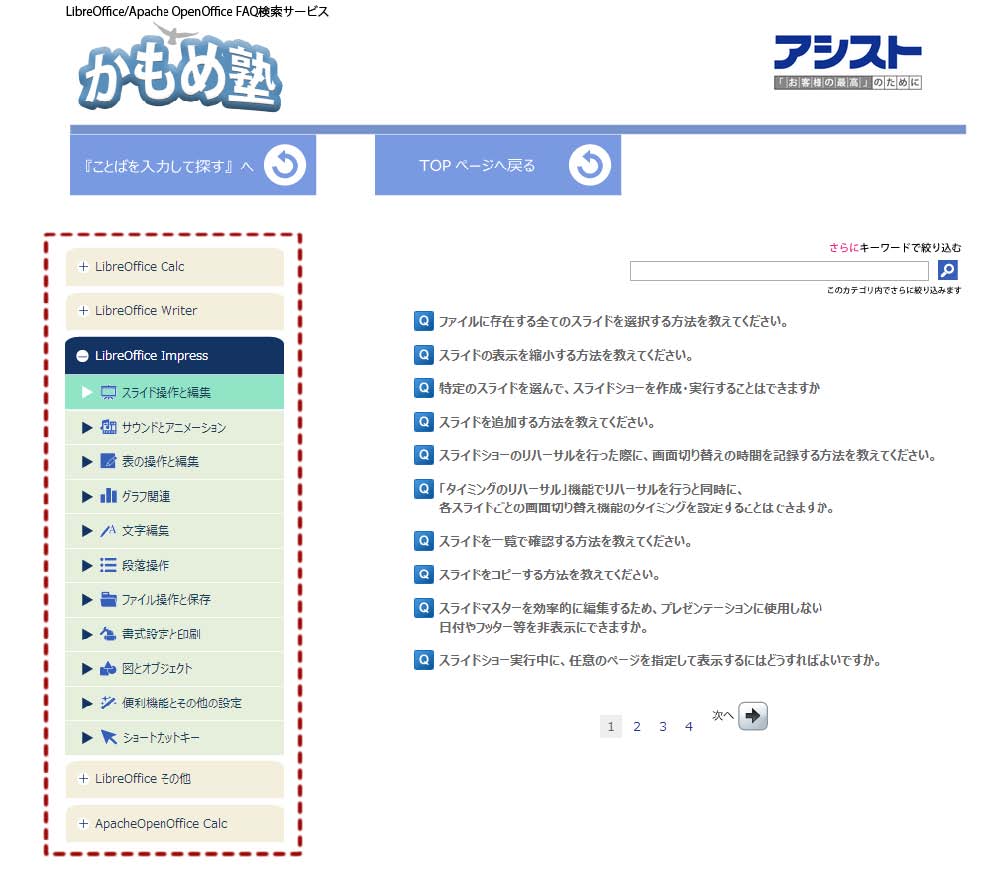Click the keyword narrowing search field

point(779,271)
